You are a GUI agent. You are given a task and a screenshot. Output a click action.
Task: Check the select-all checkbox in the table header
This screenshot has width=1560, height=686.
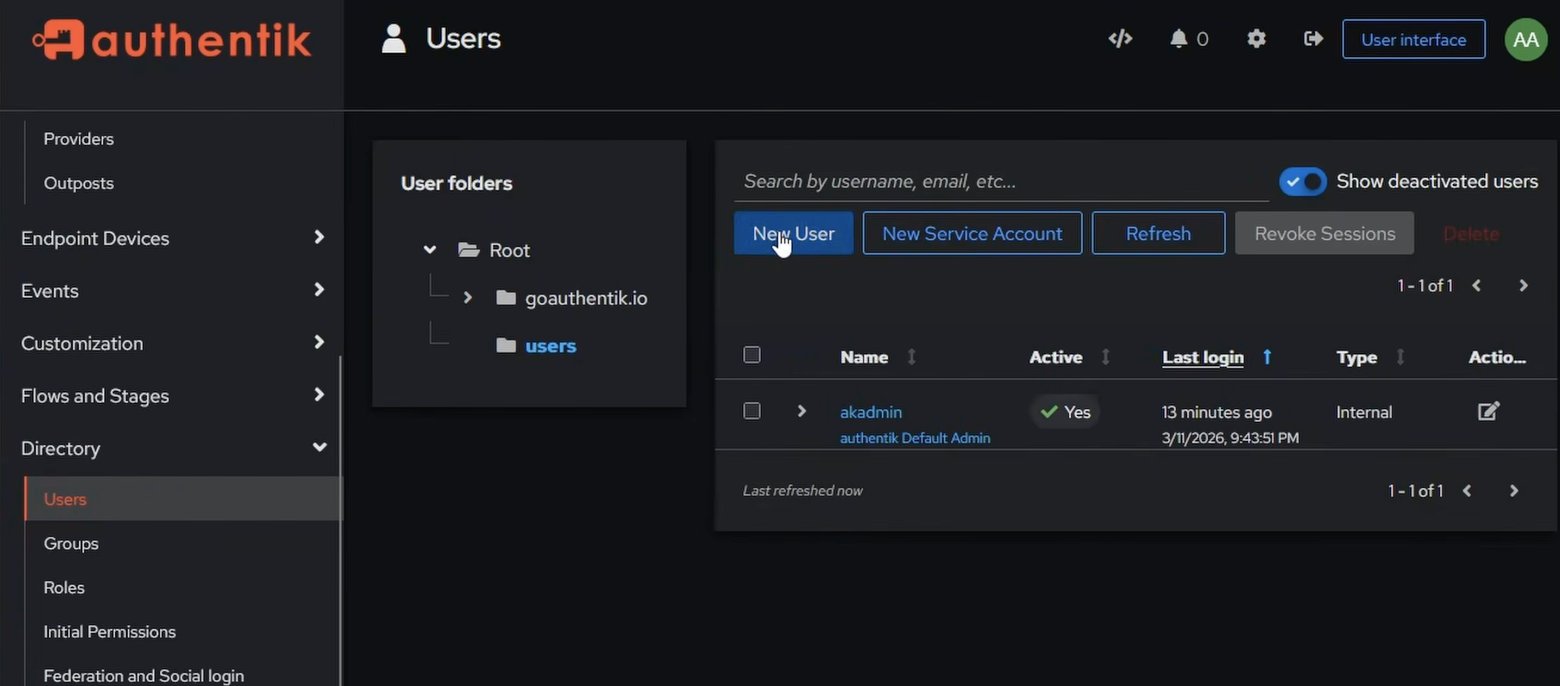[x=751, y=355]
